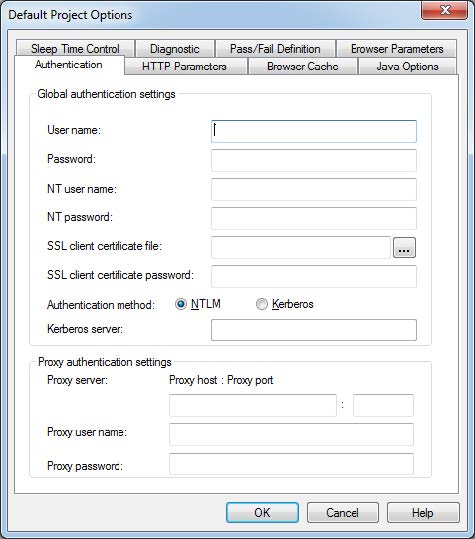475x539 pixels.
Task: Open the Browser Cache tab
Action: 302,66
